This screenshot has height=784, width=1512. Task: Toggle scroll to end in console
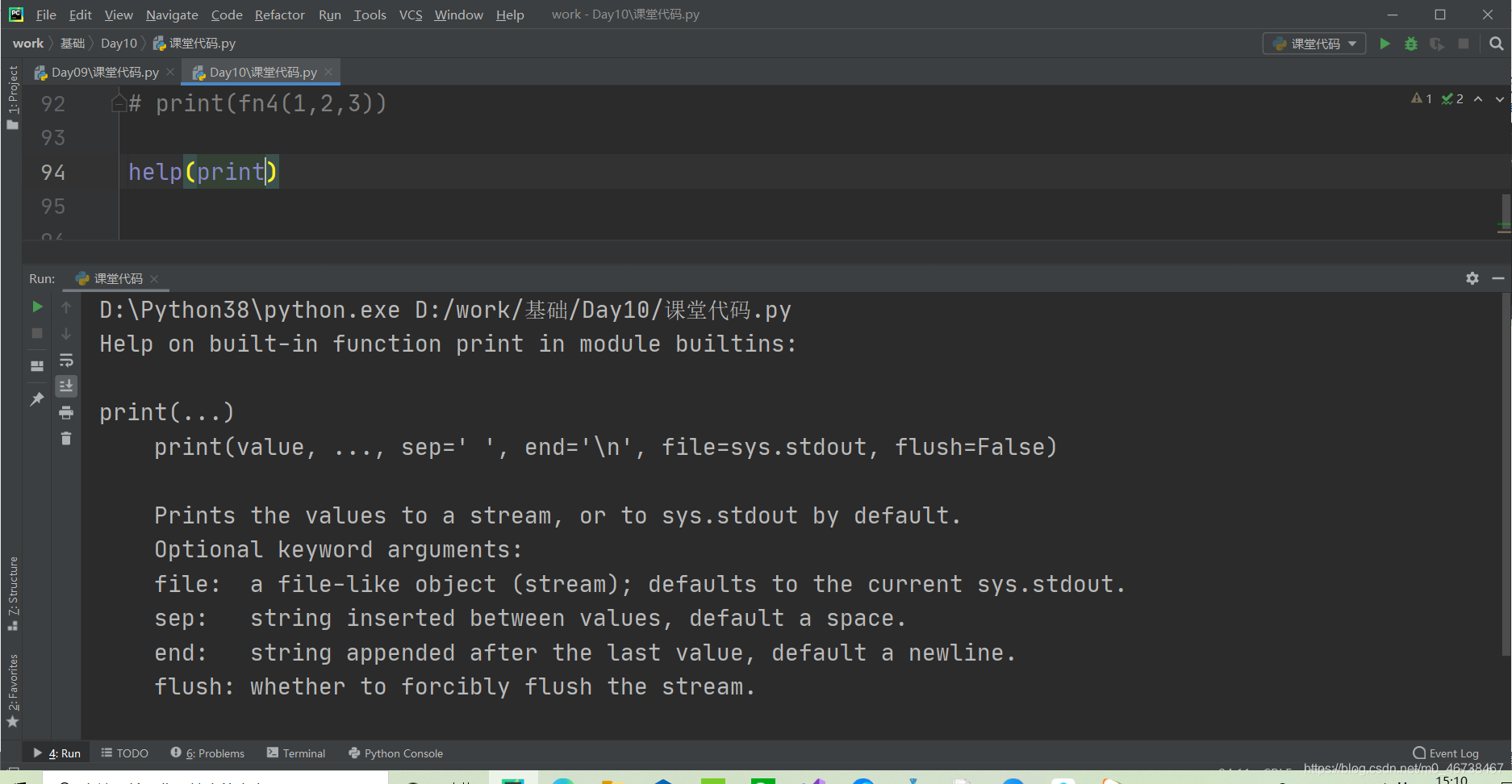click(66, 386)
